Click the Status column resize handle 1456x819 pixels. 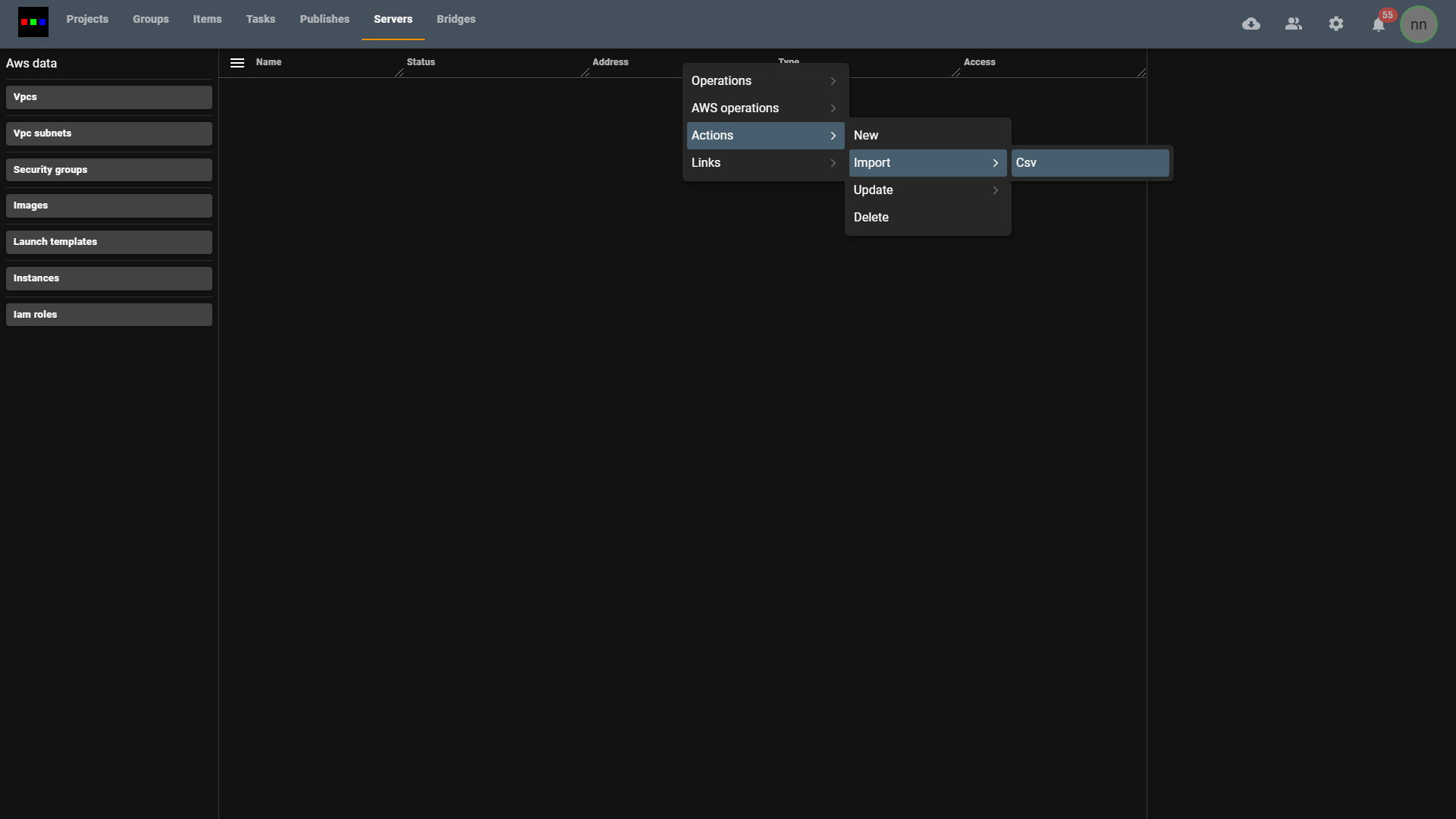point(585,73)
